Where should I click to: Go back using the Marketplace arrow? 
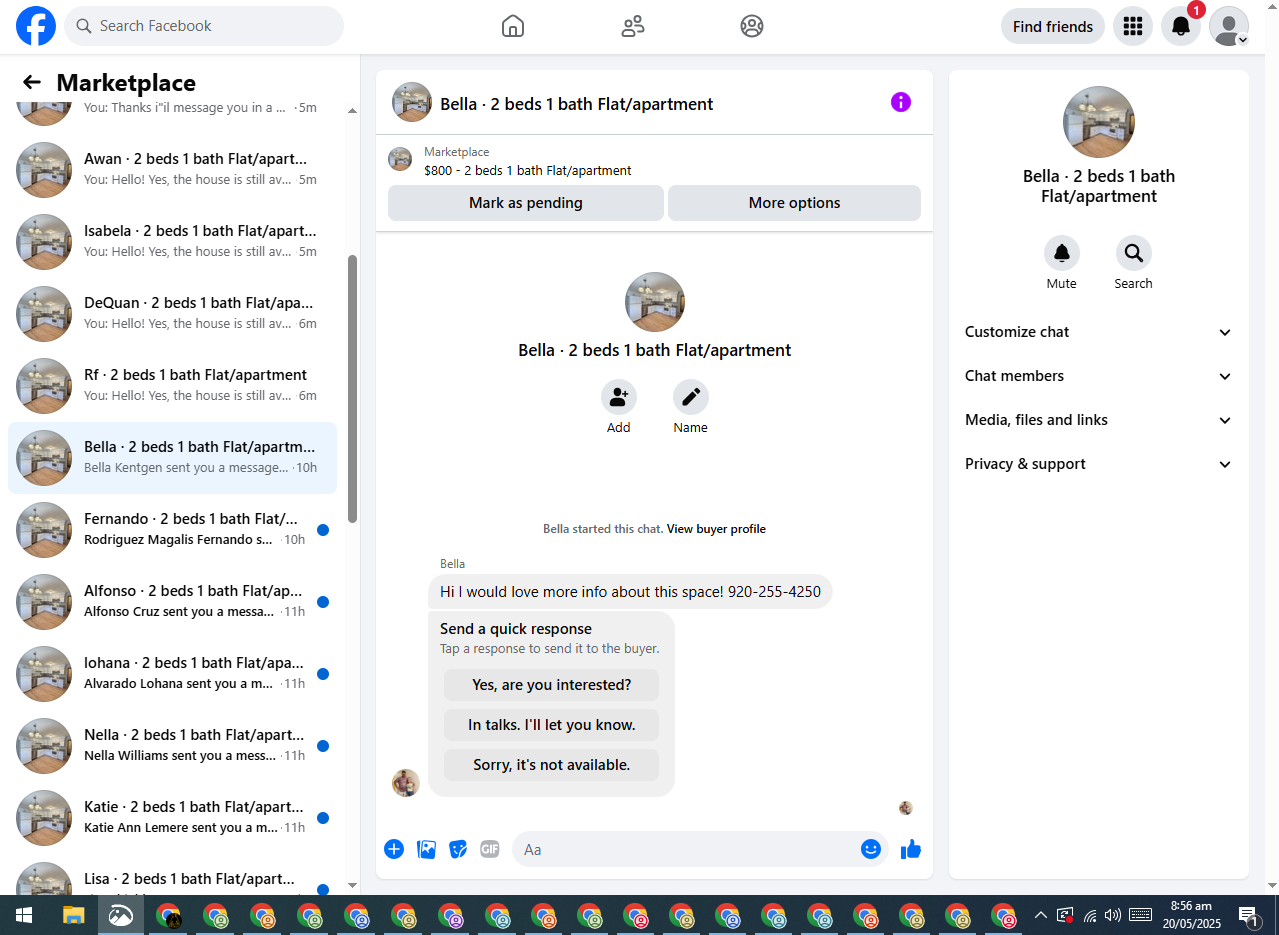[32, 82]
